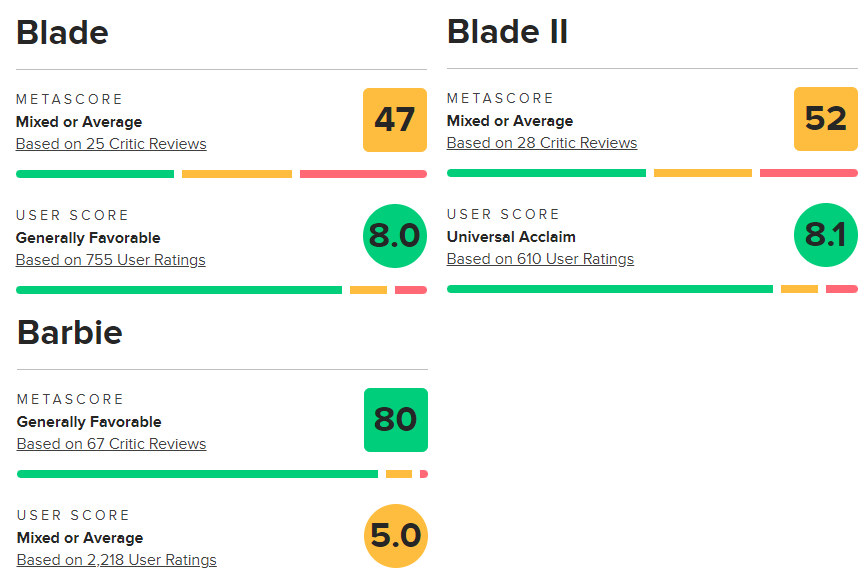This screenshot has height=582, width=867.
Task: Click Blade's green 8.0 user score circle
Action: click(395, 236)
